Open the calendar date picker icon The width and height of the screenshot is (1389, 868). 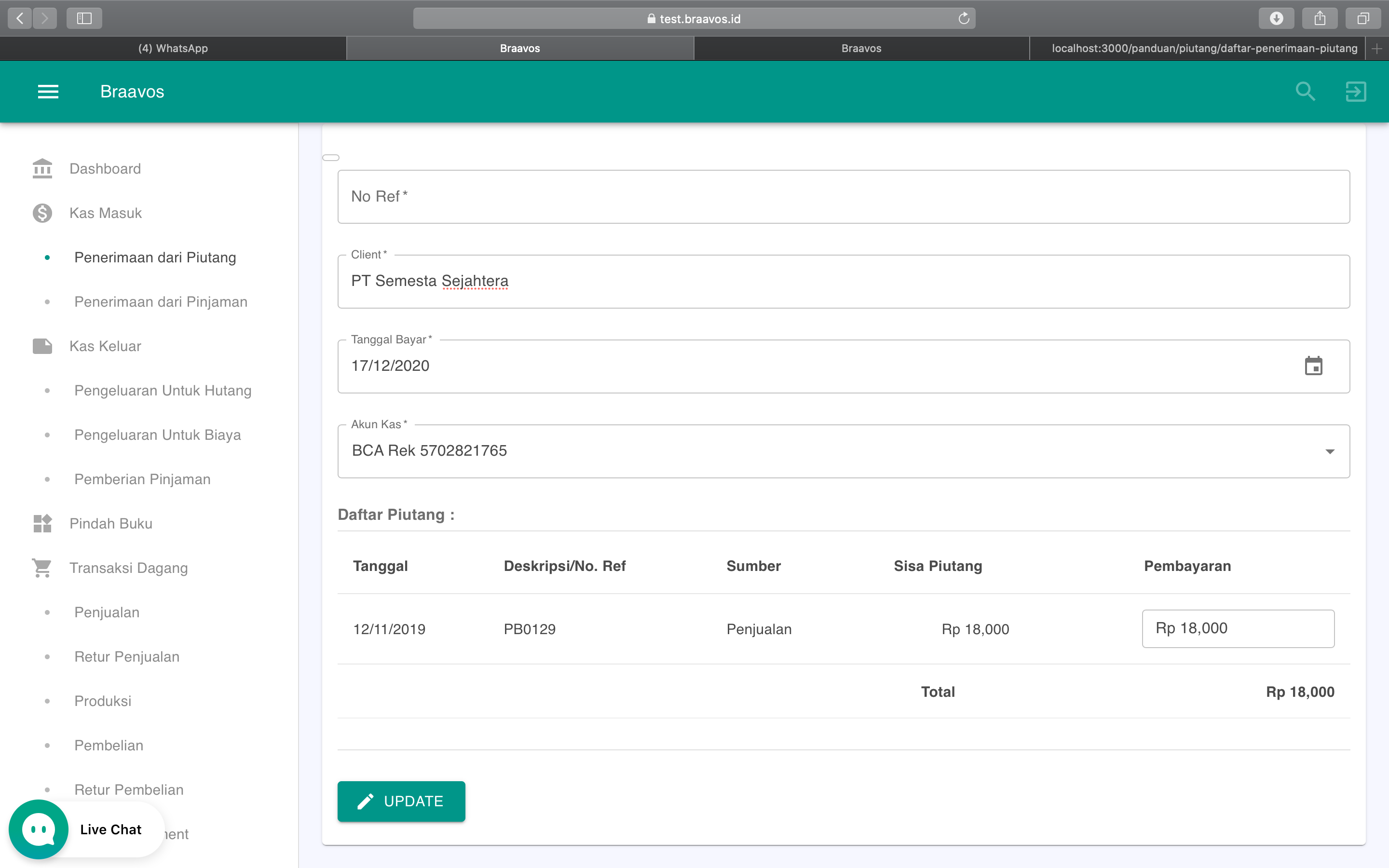click(1313, 366)
